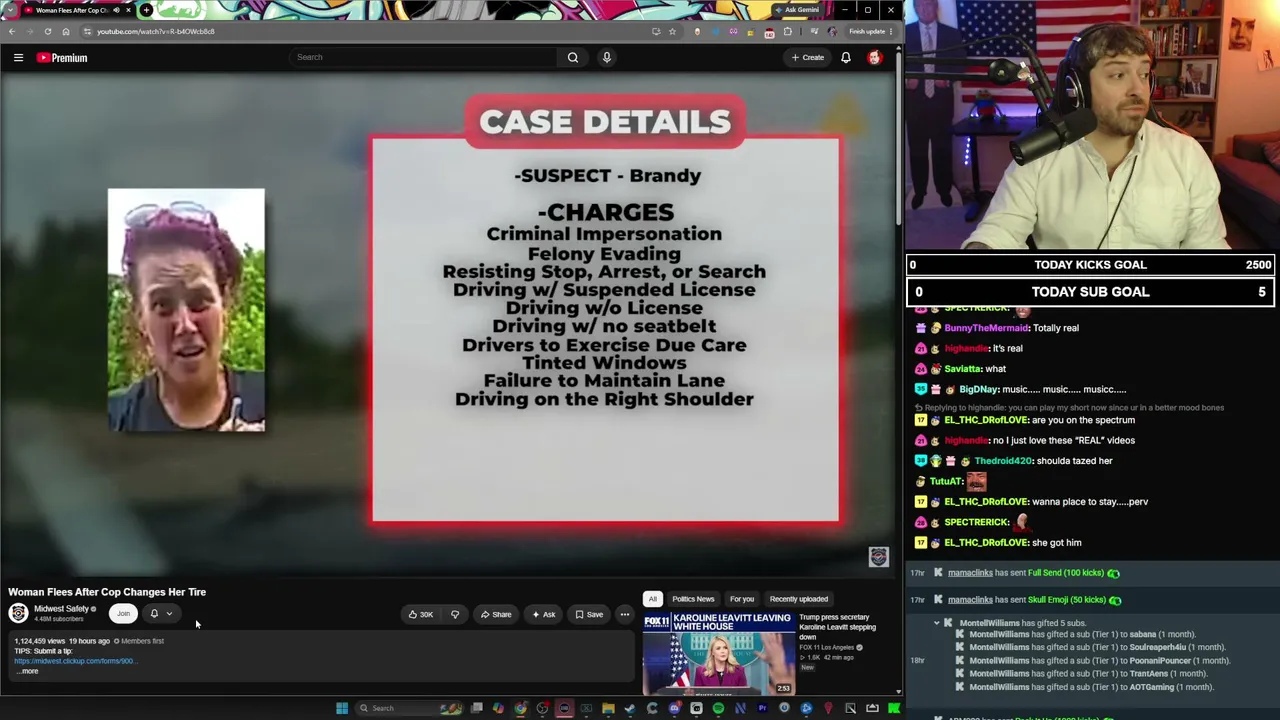Share the video

[x=495, y=614]
